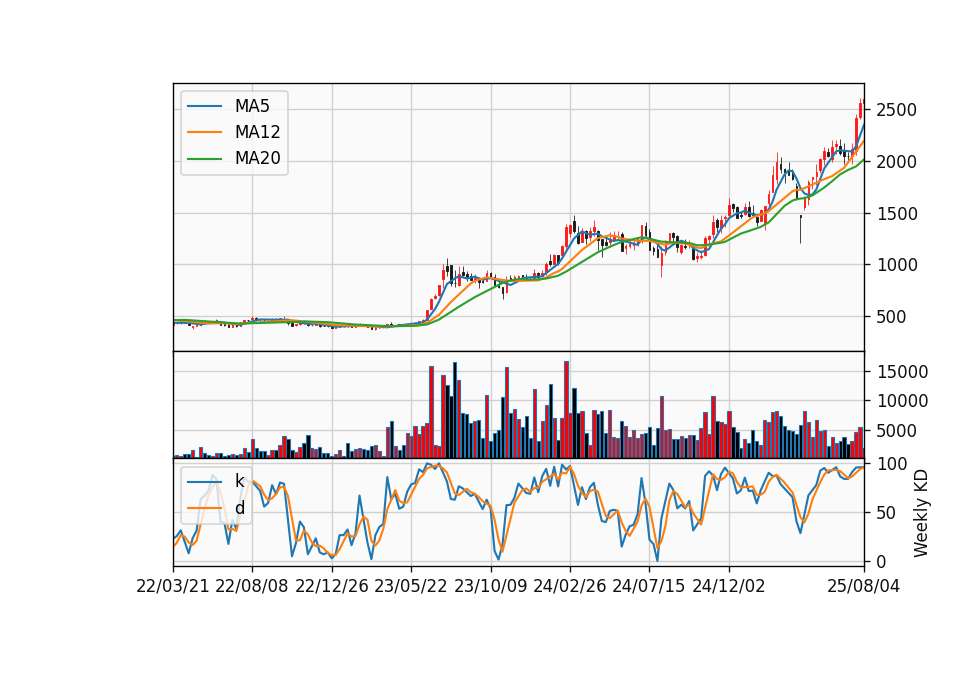Click the 2000 price axis label

click(896, 162)
